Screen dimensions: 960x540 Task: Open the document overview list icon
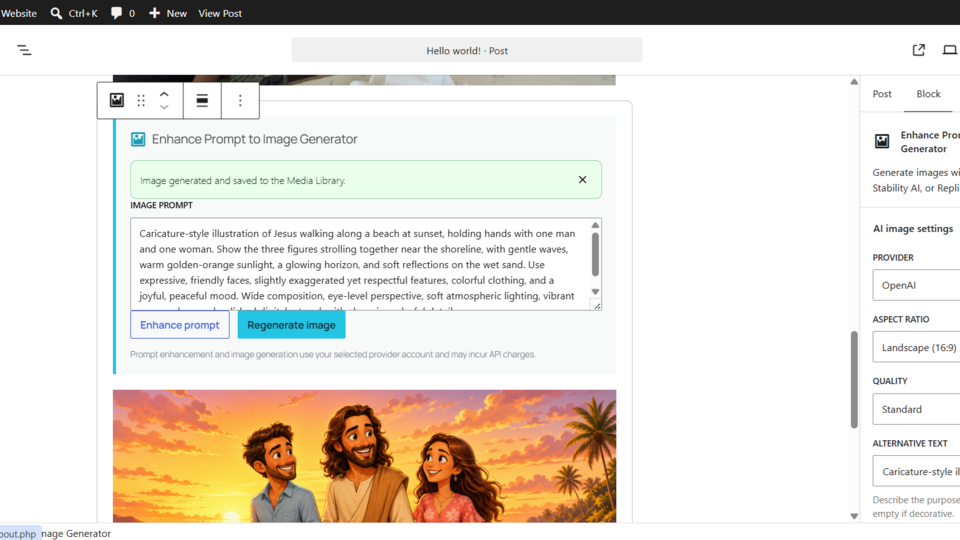[24, 50]
